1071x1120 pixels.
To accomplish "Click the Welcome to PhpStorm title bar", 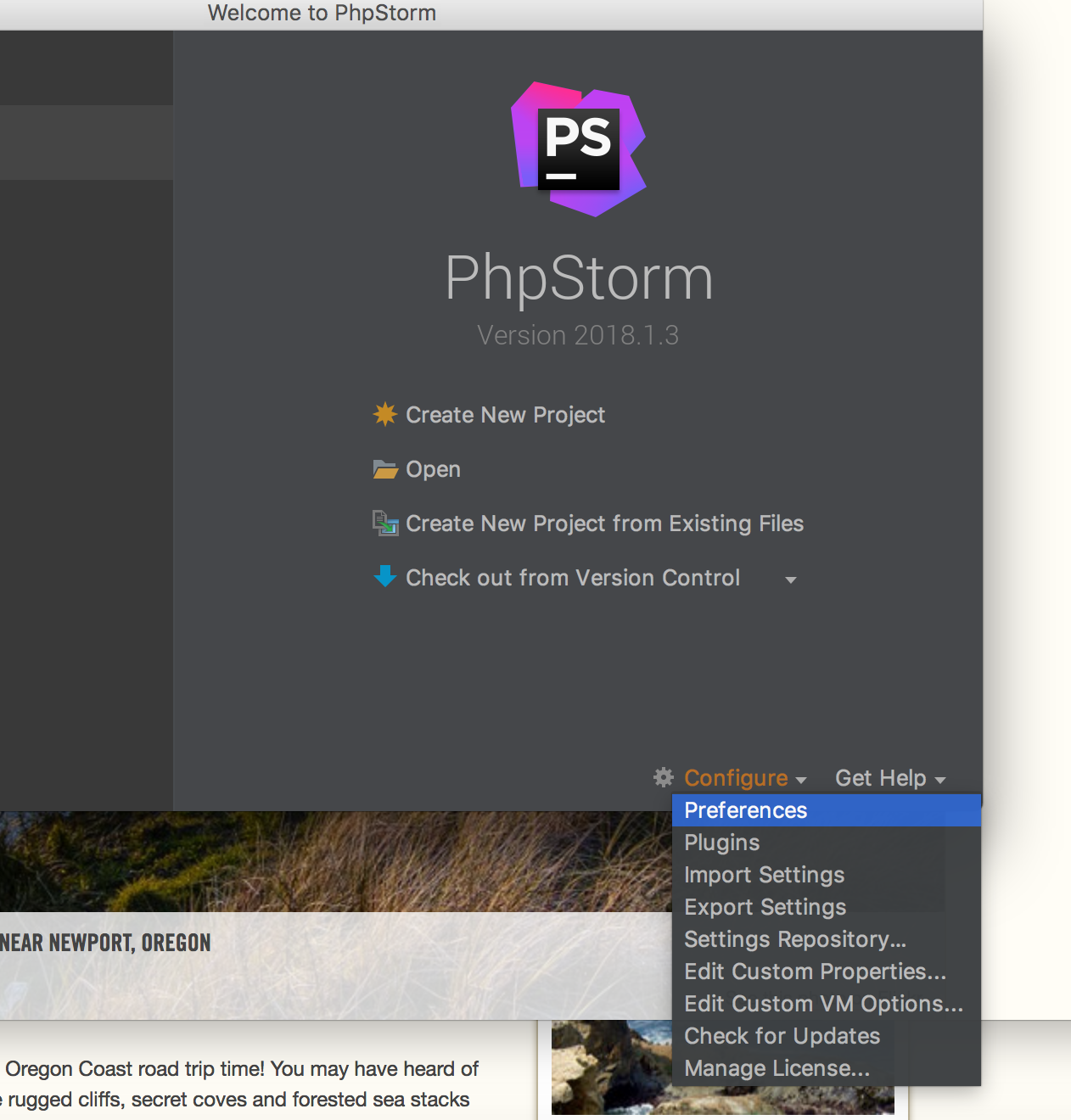I will (x=491, y=14).
